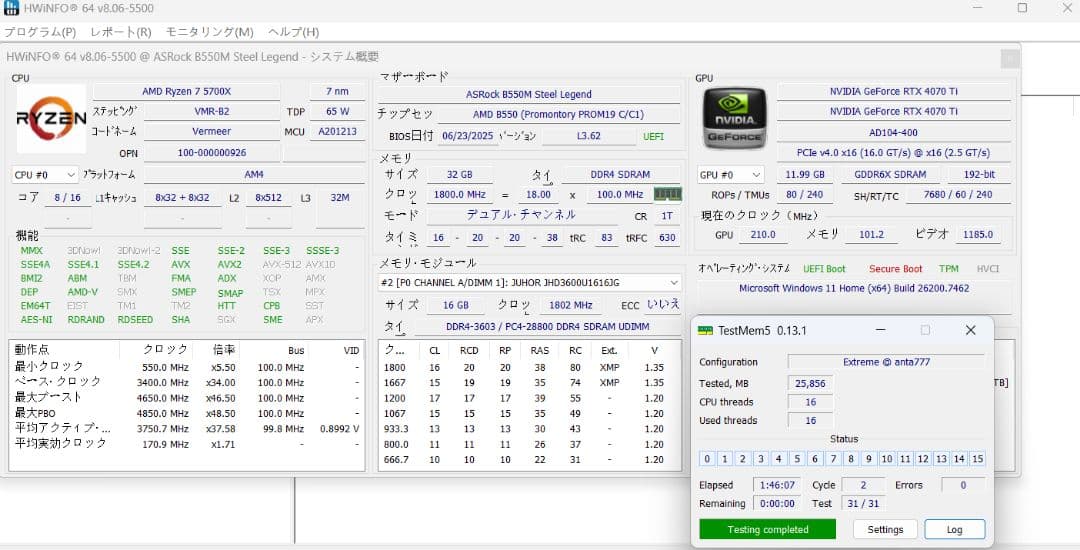Click the DDR4-3603 / PC4-28800 type field
The width and height of the screenshot is (1080, 550).
coord(548,327)
